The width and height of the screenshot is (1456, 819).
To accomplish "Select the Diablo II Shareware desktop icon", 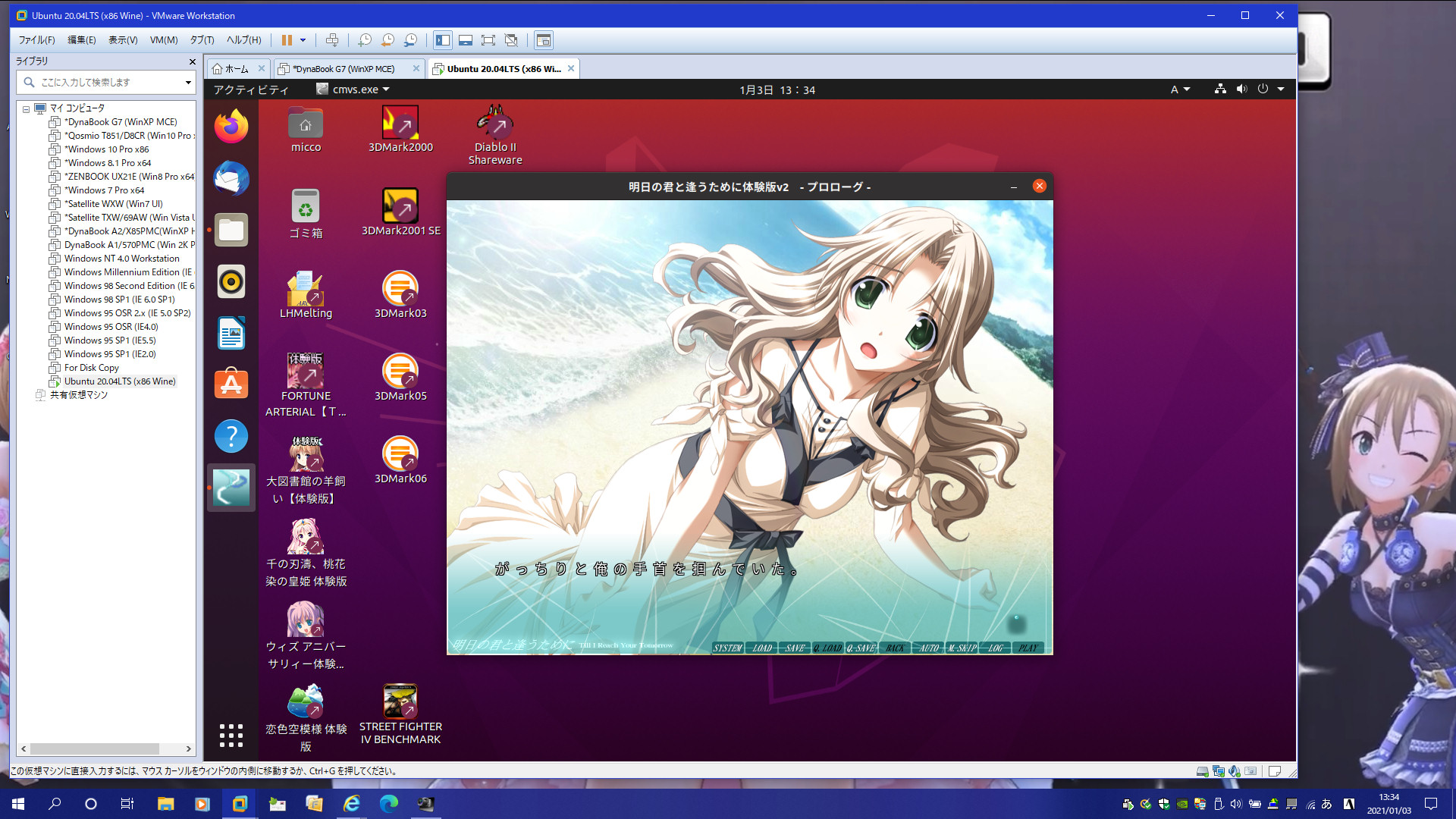I will click(495, 135).
